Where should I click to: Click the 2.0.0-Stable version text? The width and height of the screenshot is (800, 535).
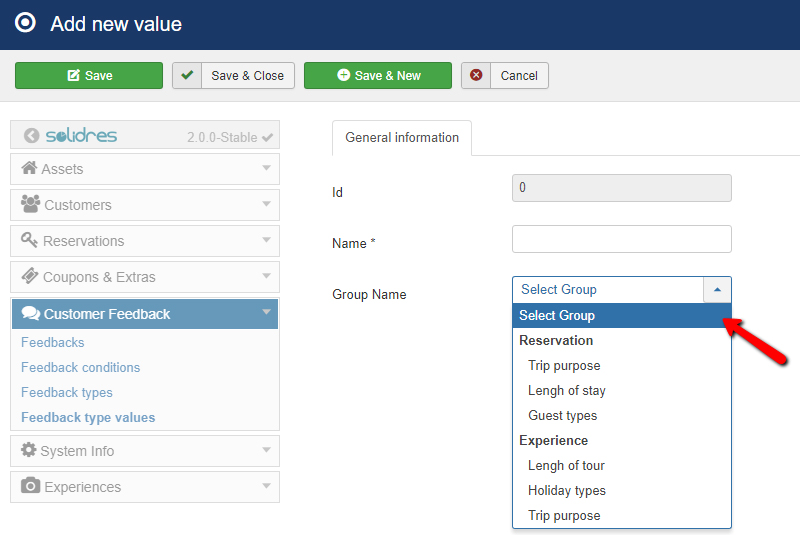coord(222,137)
